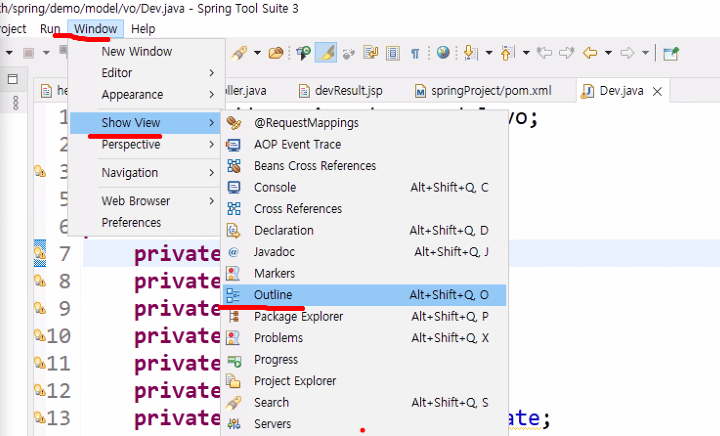Click the Open Task folder icon
This screenshot has height=436, width=720.
[x=276, y=53]
